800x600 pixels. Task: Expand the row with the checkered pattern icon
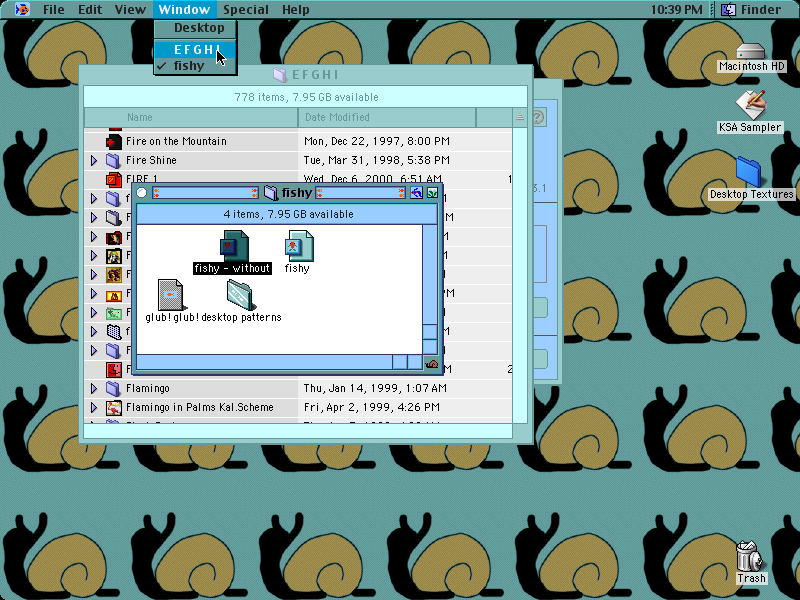(x=94, y=332)
